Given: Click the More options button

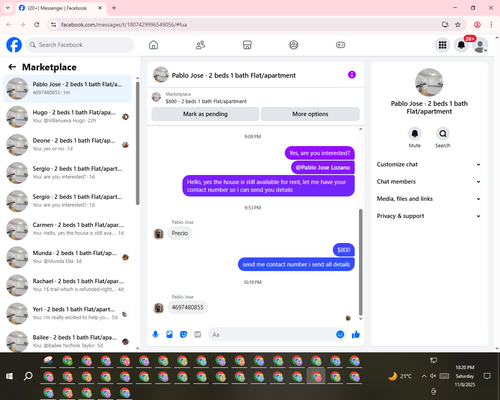Looking at the screenshot, I should click(x=310, y=114).
